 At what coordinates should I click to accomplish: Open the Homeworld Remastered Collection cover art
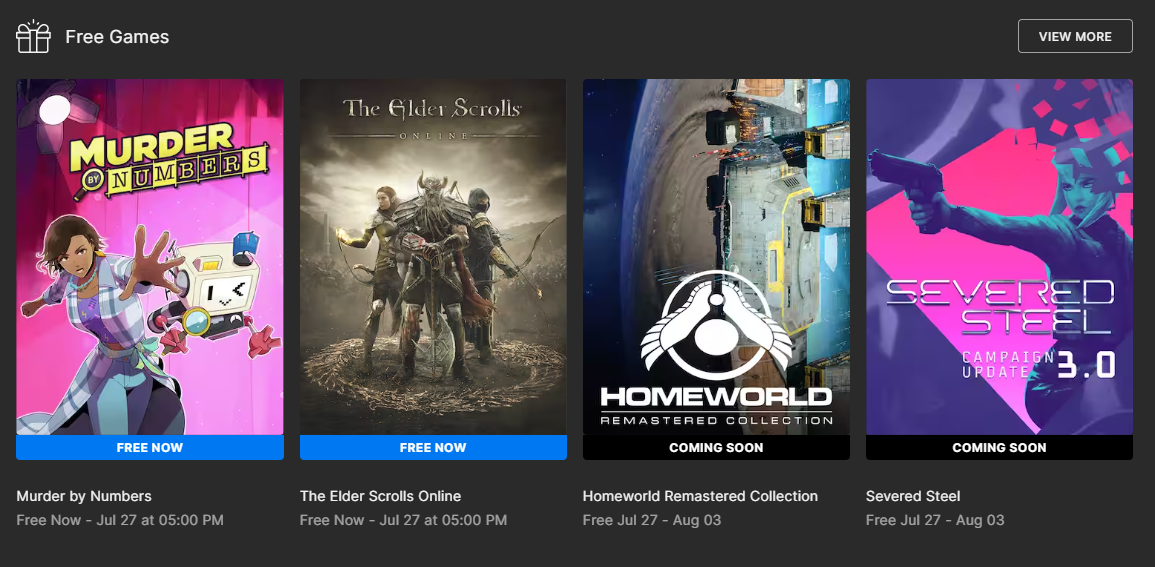(716, 257)
